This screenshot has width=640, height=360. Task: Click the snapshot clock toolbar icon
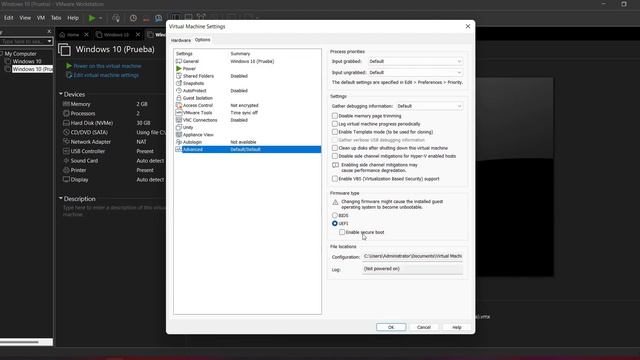point(133,18)
